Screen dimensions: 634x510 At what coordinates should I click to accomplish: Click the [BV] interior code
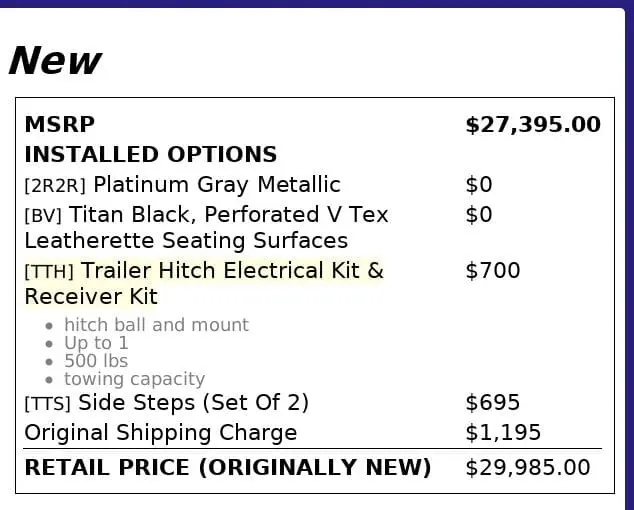point(44,216)
